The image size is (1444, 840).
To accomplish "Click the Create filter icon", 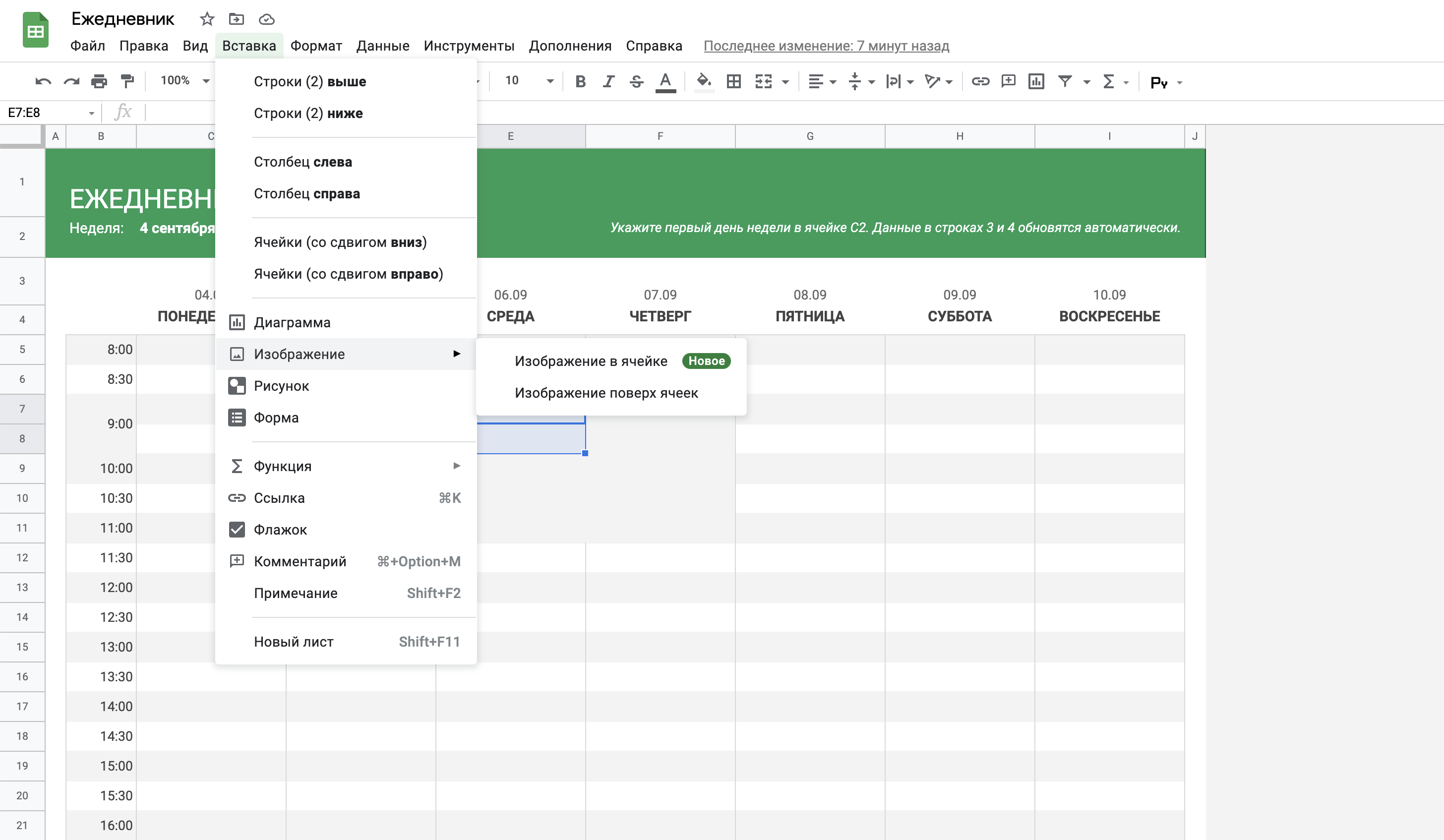I will pos(1065,81).
